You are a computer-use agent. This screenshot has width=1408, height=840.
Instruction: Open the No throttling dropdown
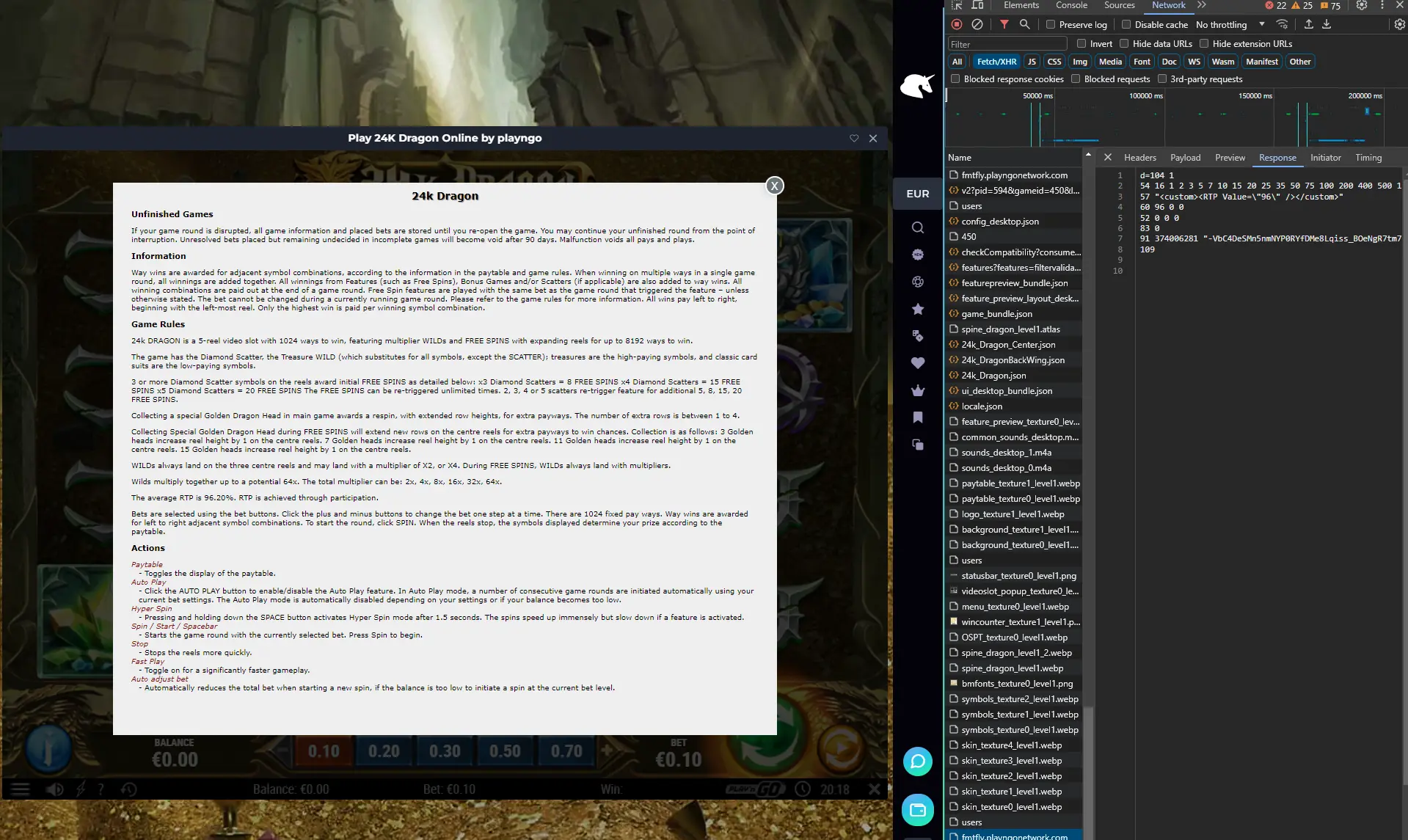coord(1230,24)
